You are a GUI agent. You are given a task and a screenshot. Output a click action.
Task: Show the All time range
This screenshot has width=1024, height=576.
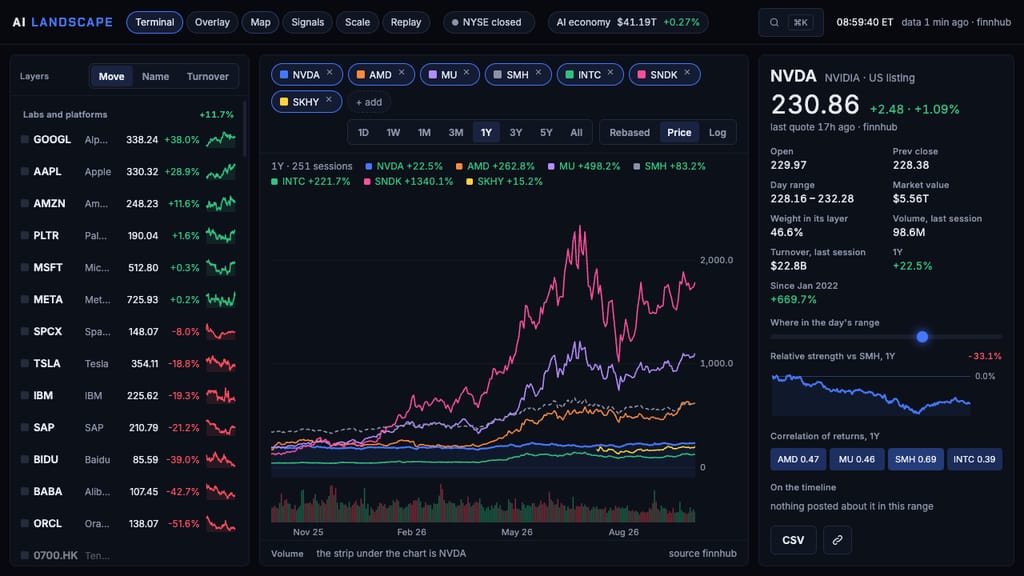tap(576, 133)
